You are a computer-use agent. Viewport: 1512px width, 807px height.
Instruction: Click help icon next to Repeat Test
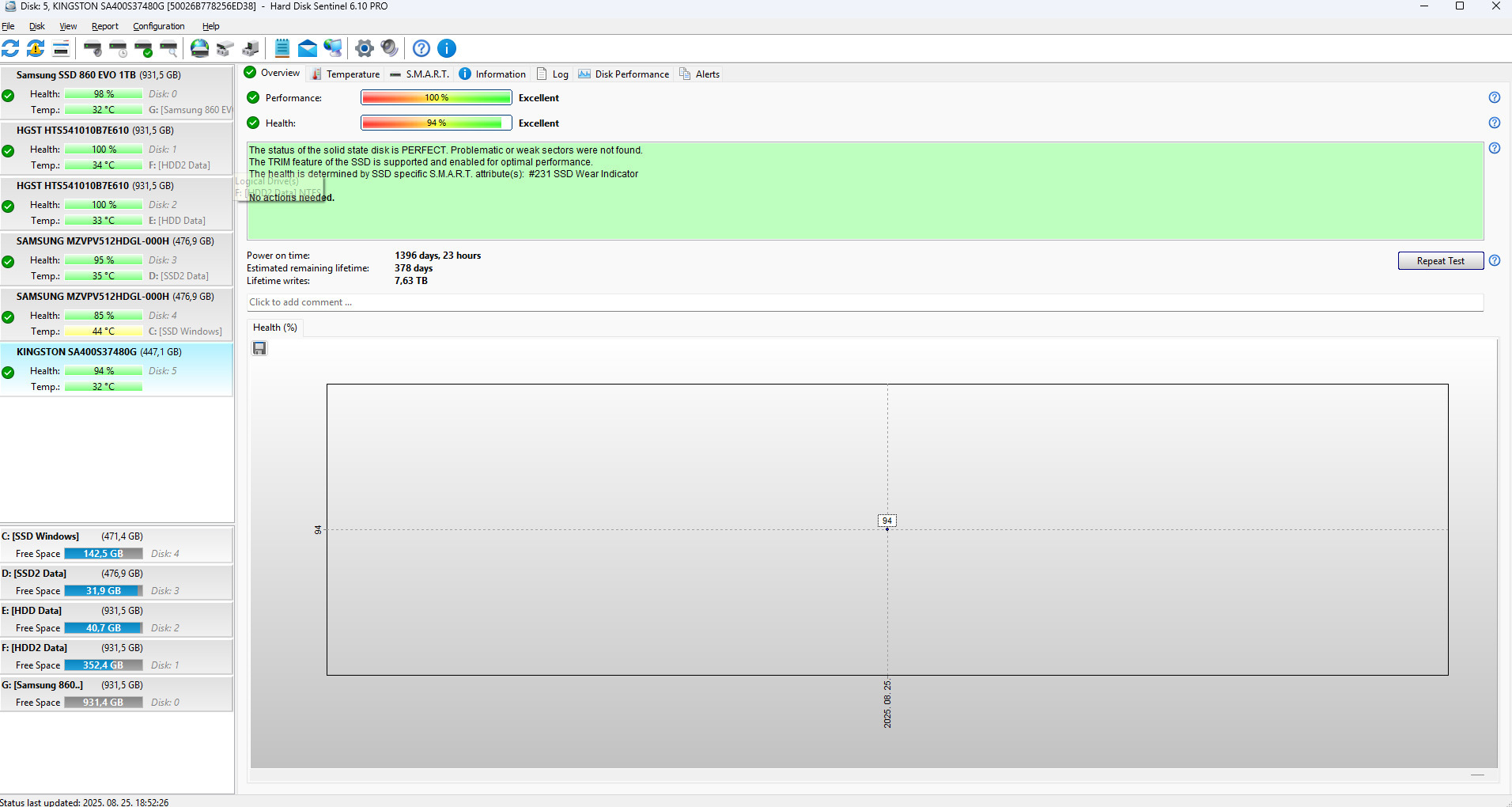tap(1495, 260)
